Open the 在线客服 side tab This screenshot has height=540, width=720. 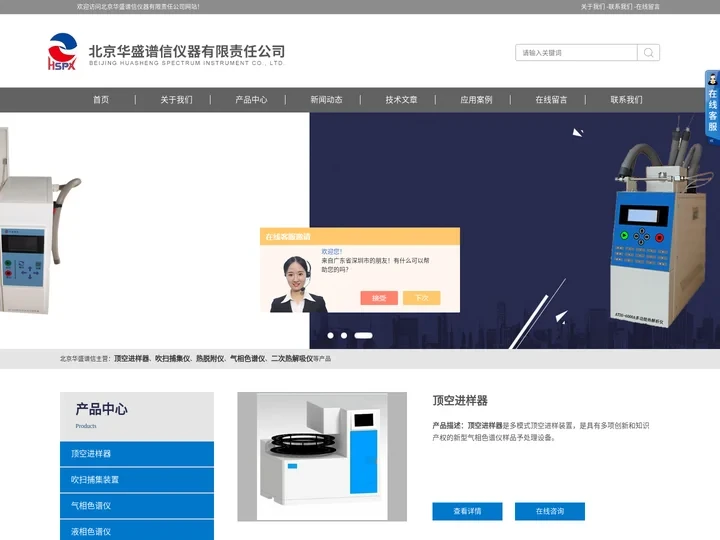pyautogui.click(x=712, y=107)
